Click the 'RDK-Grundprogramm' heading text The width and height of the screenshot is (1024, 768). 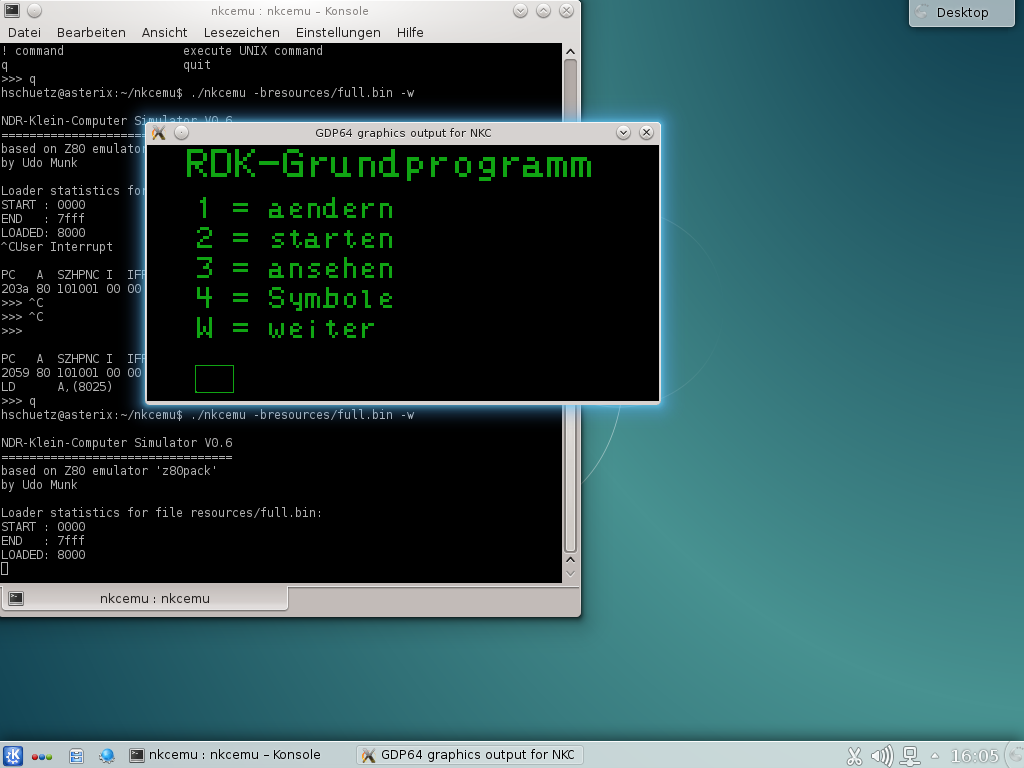[389, 165]
